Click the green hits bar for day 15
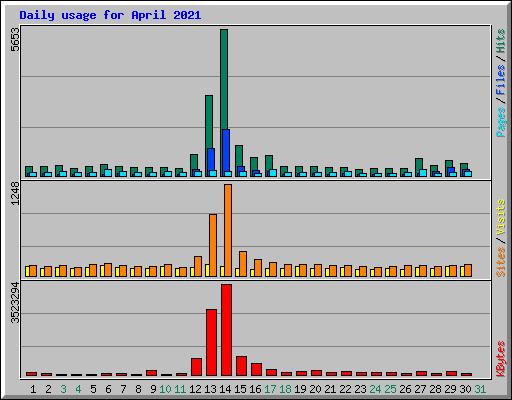Viewport: 512px width, 400px height. [x=239, y=156]
